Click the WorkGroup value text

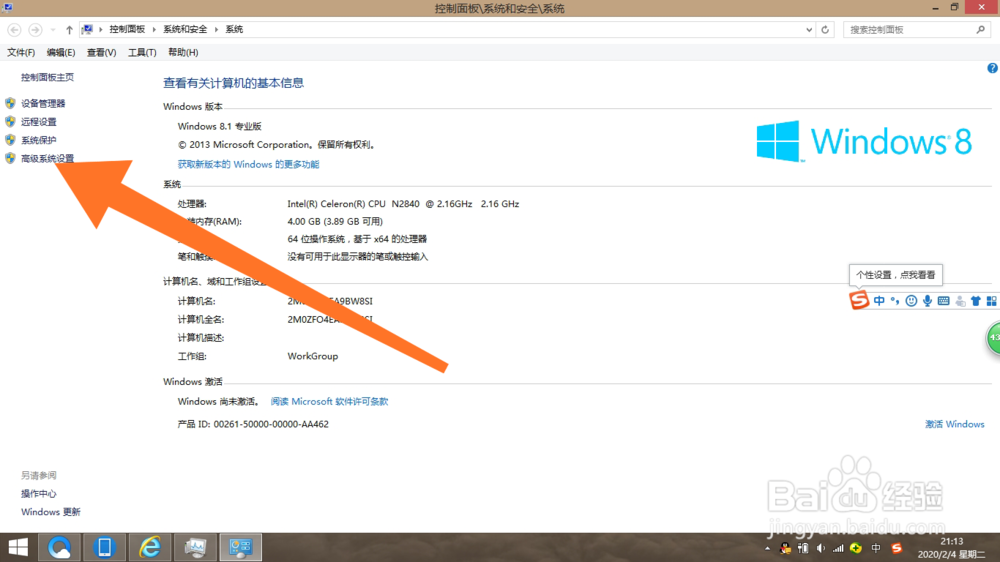click(312, 357)
